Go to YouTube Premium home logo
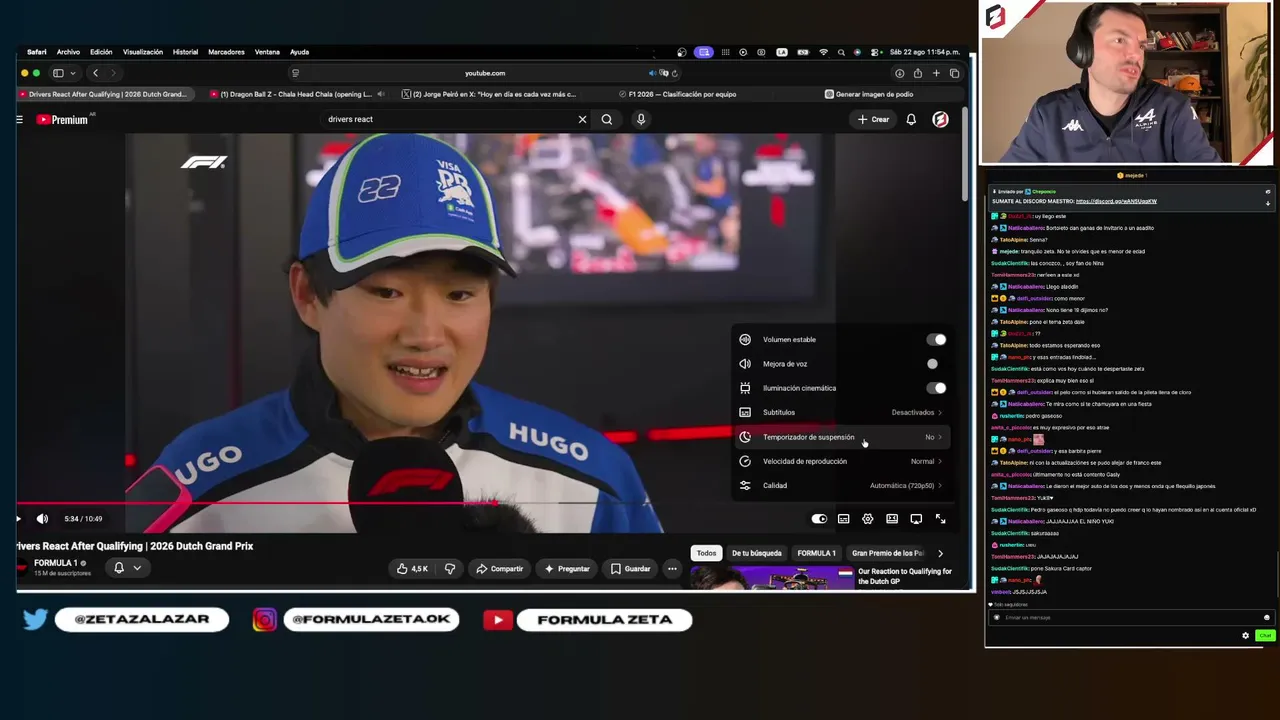Screen dimensions: 1280x720 [63, 120]
